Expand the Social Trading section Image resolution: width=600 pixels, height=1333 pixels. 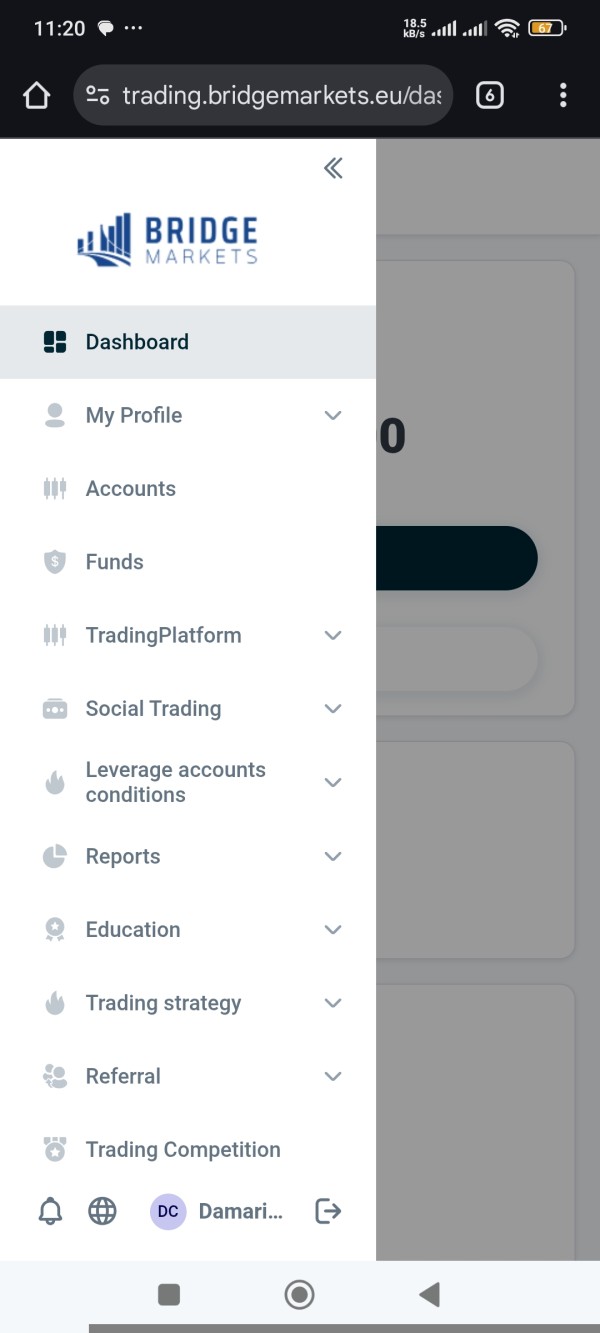(x=333, y=709)
